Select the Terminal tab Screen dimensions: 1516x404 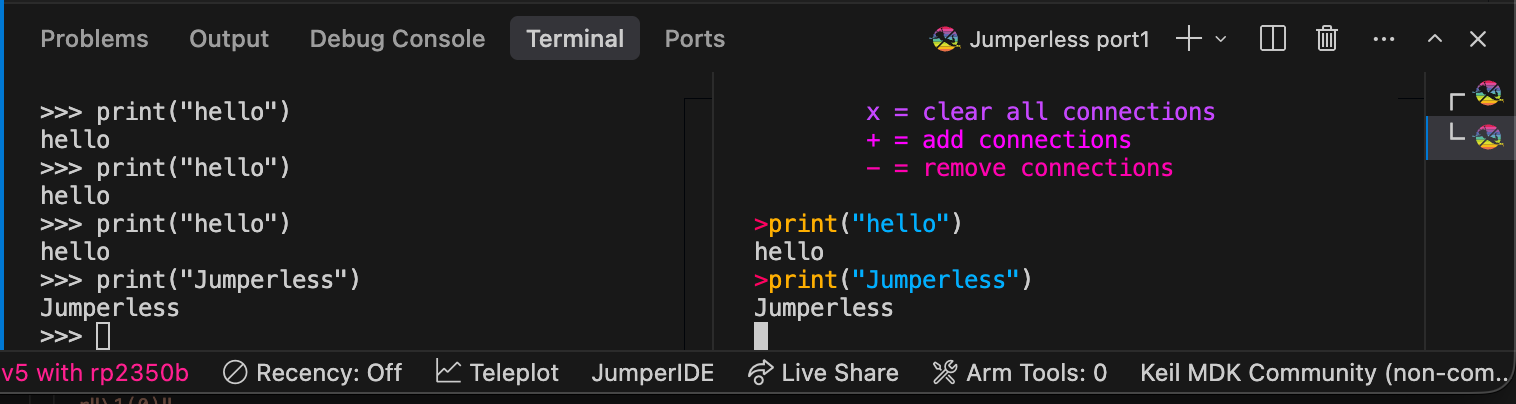pyautogui.click(x=575, y=39)
